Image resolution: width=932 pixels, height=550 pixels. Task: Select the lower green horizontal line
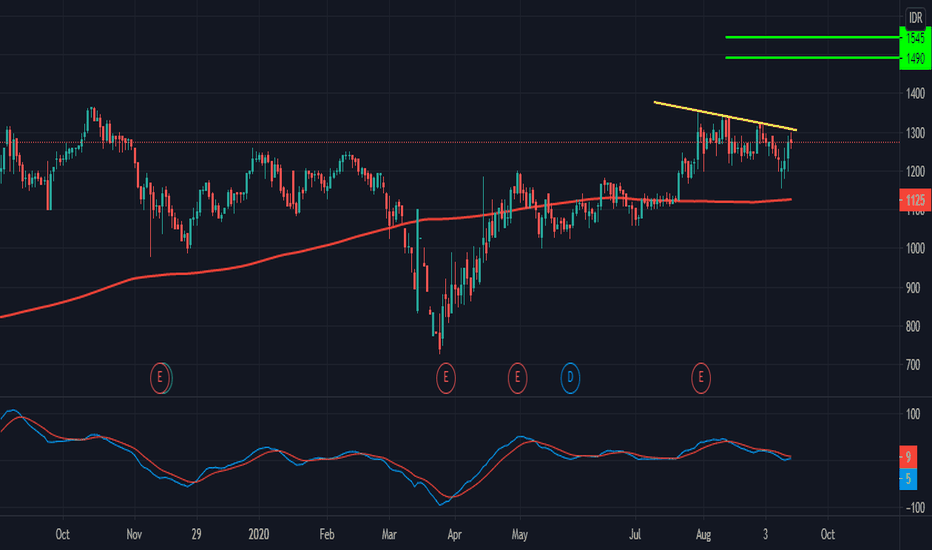tap(813, 58)
